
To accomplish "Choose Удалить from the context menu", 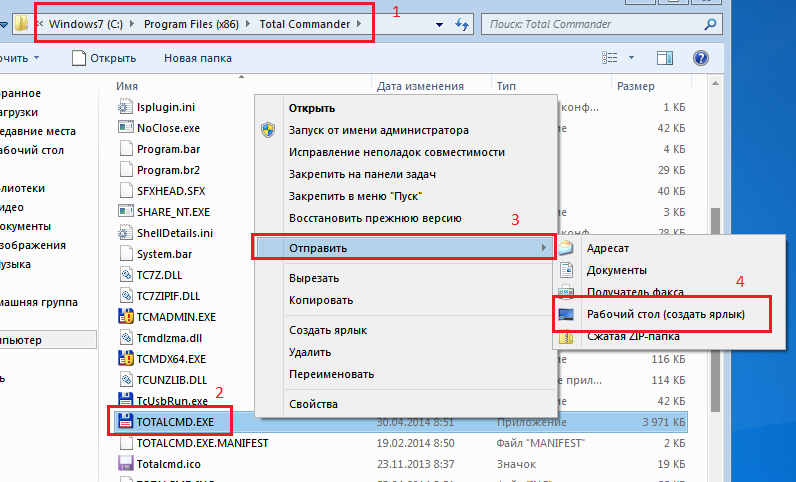I will (x=310, y=352).
